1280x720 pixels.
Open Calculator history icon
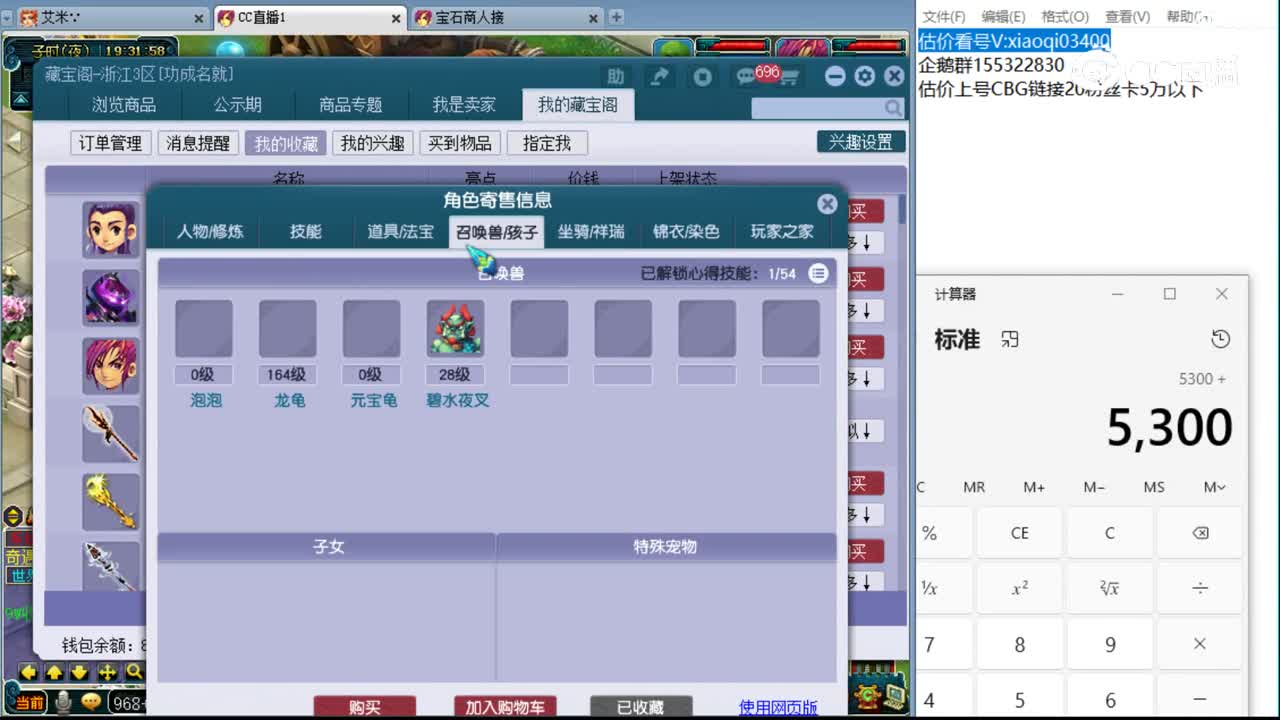pyautogui.click(x=1220, y=339)
